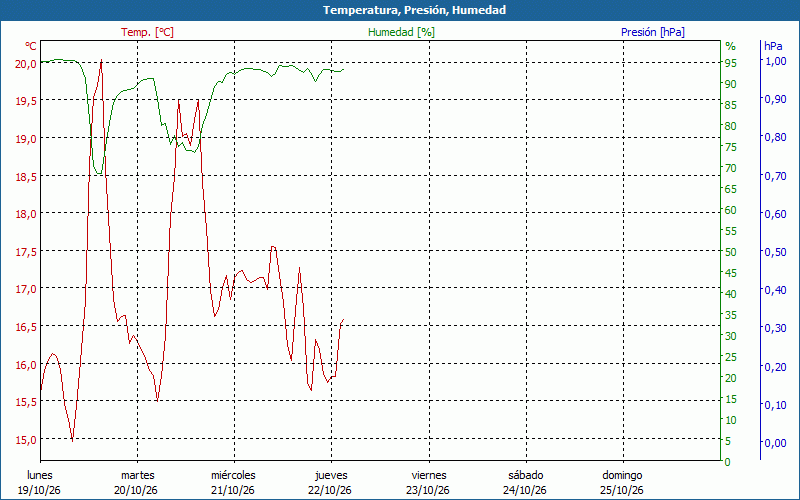
Task: Click the red "18,0" temperature axis value
Action: pyautogui.click(x=26, y=214)
